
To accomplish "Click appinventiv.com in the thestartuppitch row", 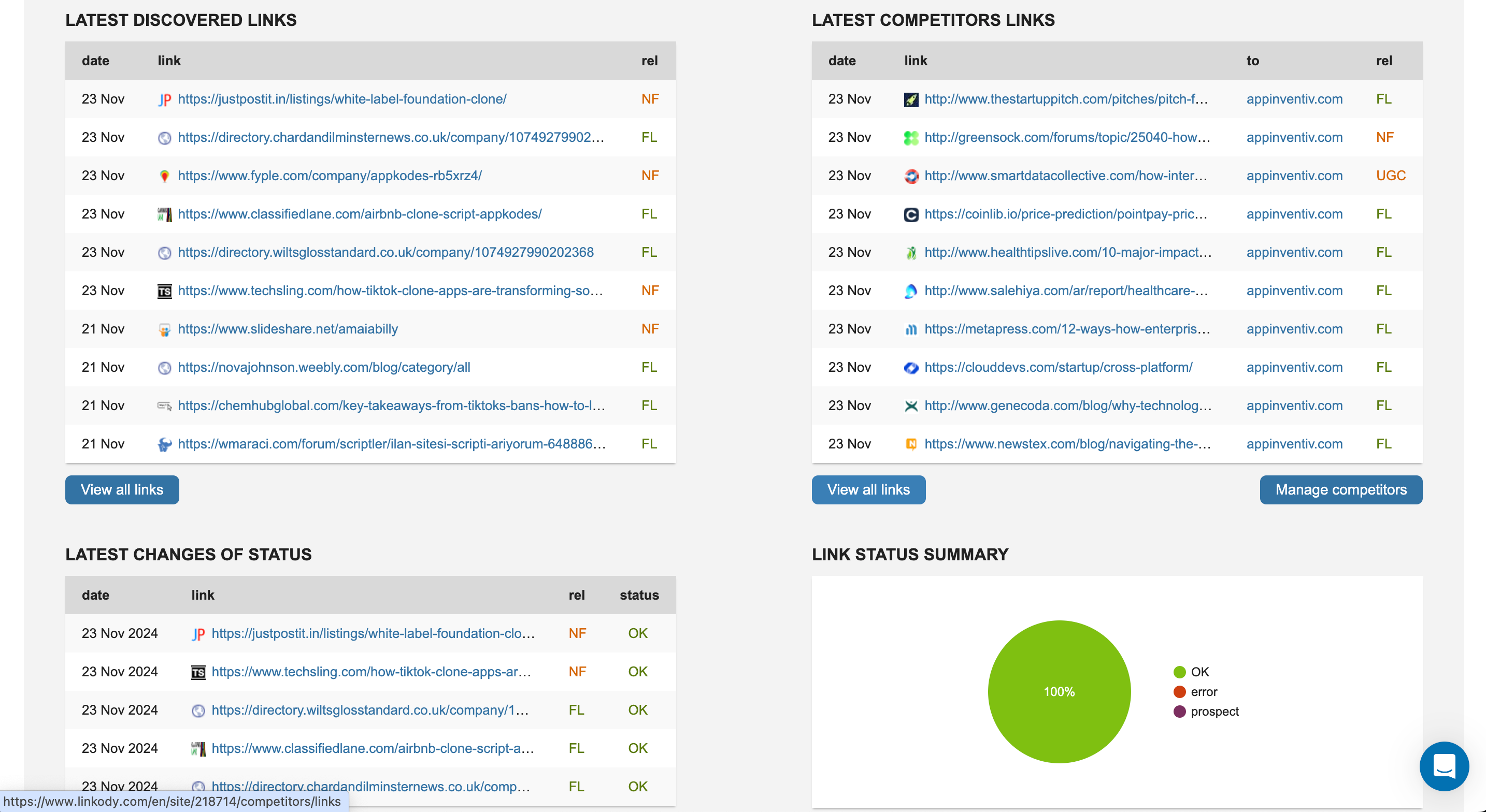I will tap(1294, 99).
